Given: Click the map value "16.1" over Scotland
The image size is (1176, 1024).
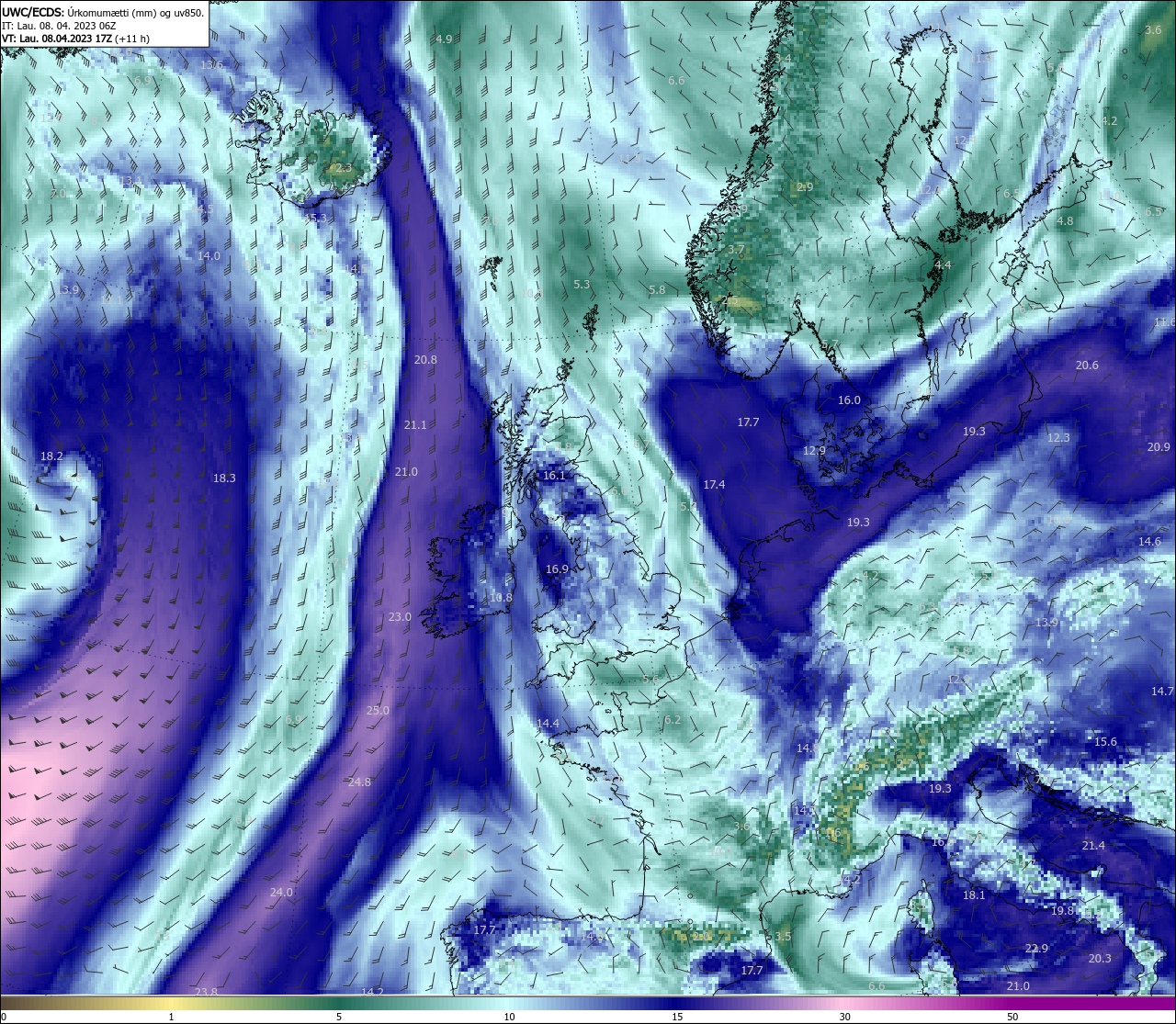Looking at the screenshot, I should click(554, 477).
